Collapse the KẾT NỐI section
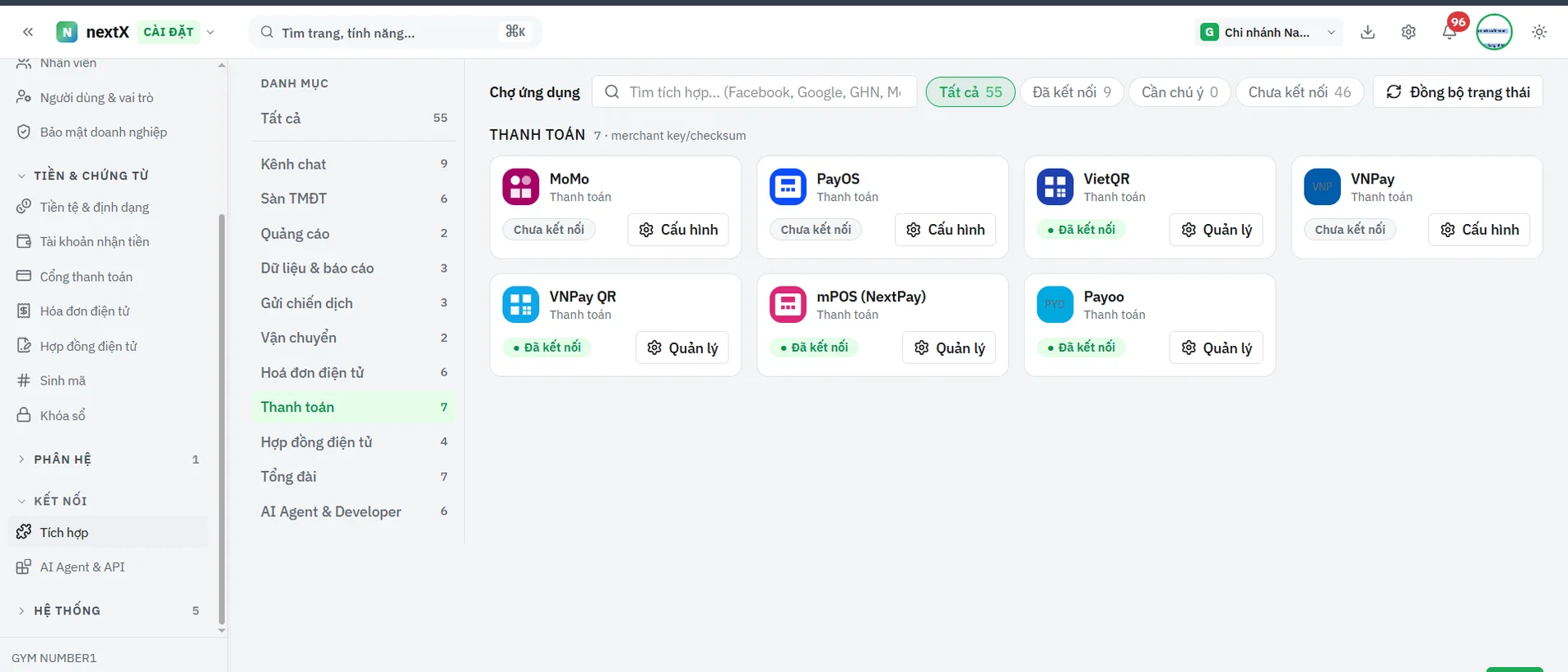The width and height of the screenshot is (1568, 672). point(108,501)
